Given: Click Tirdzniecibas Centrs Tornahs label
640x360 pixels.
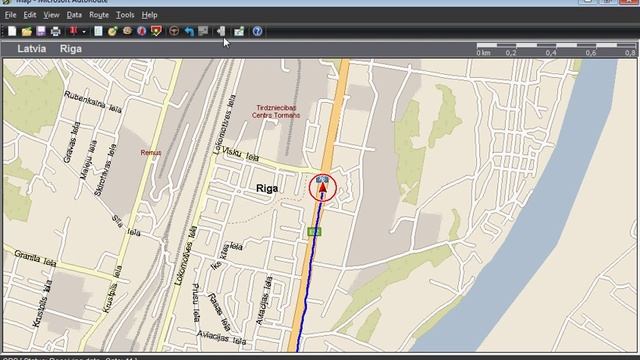Looking at the screenshot, I should 276,111.
